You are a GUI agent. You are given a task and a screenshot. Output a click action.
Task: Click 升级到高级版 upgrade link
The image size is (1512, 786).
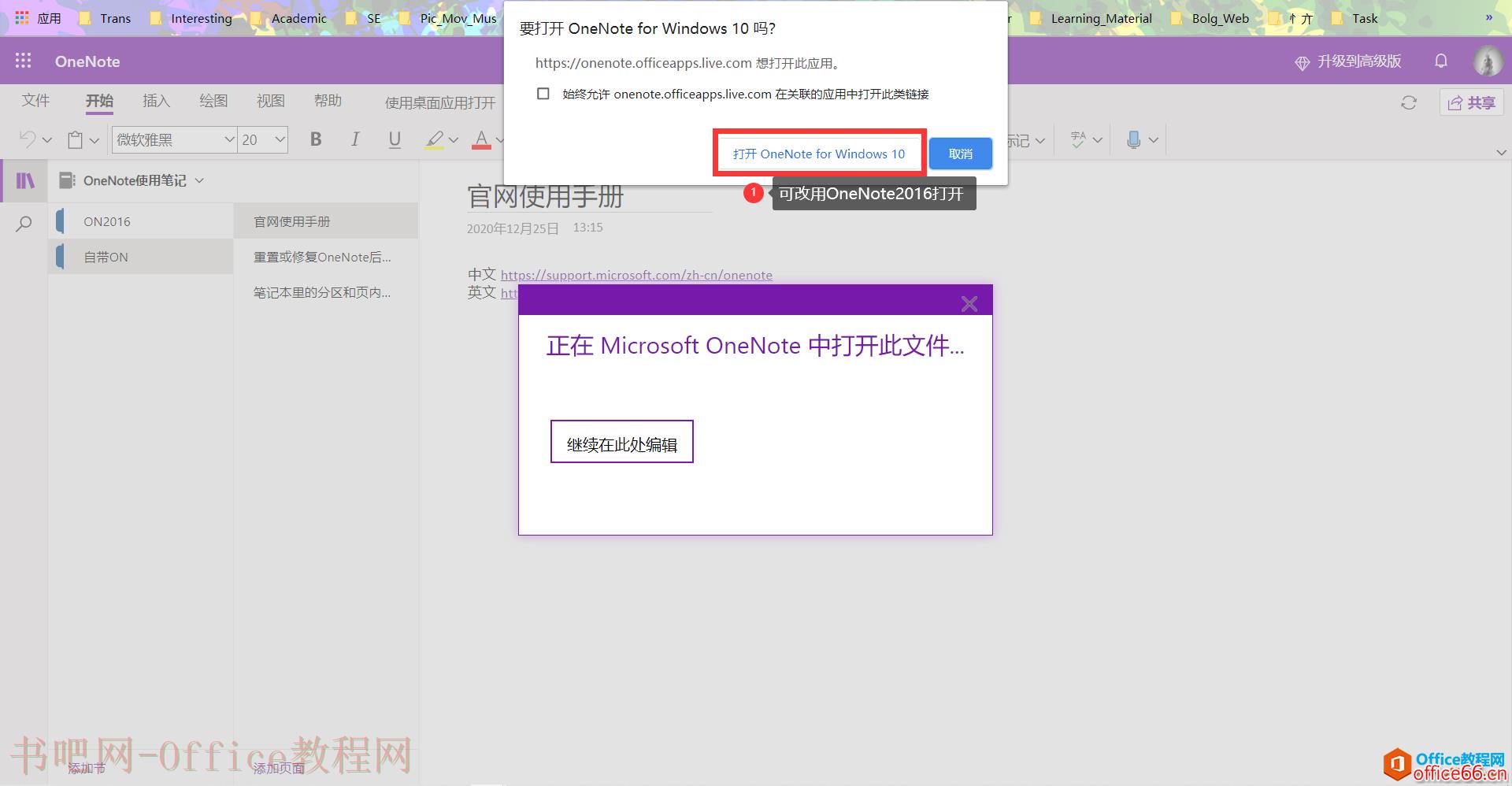1359,61
